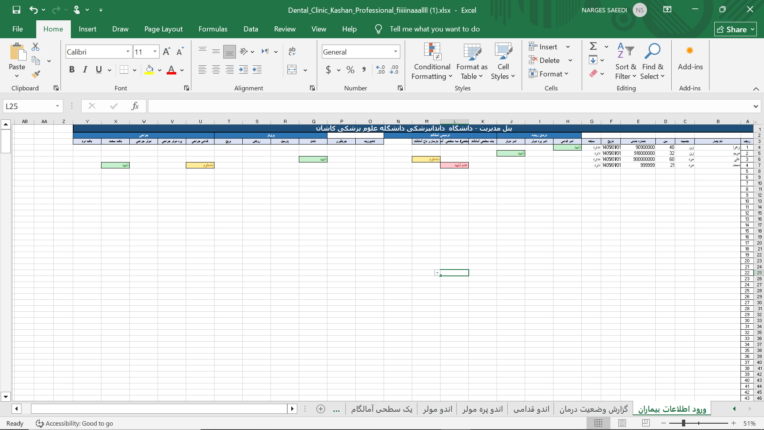Click Tell me what you want to do
The width and height of the screenshot is (764, 430).
434,29
